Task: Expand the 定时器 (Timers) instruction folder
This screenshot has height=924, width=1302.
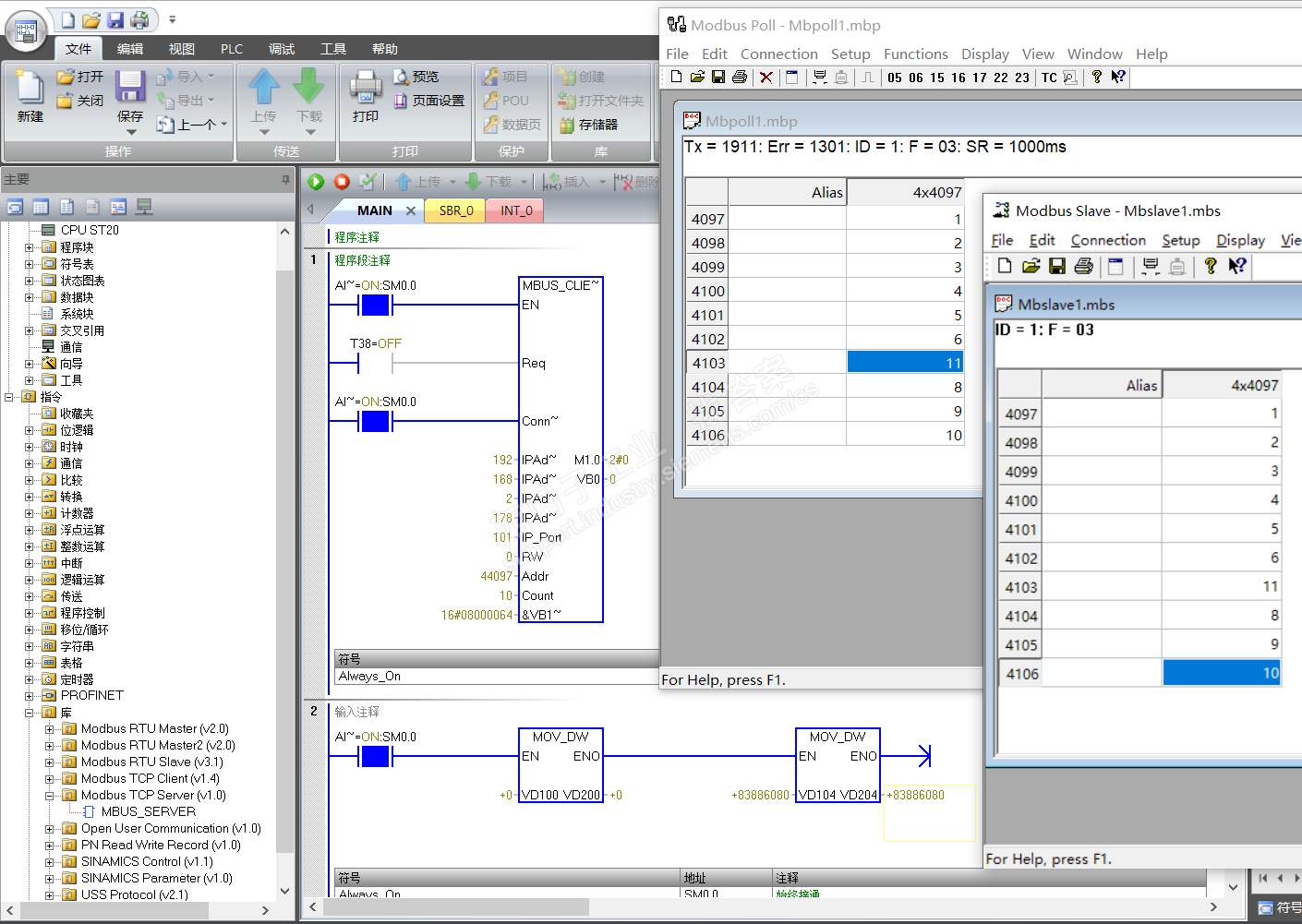Action: click(x=30, y=679)
